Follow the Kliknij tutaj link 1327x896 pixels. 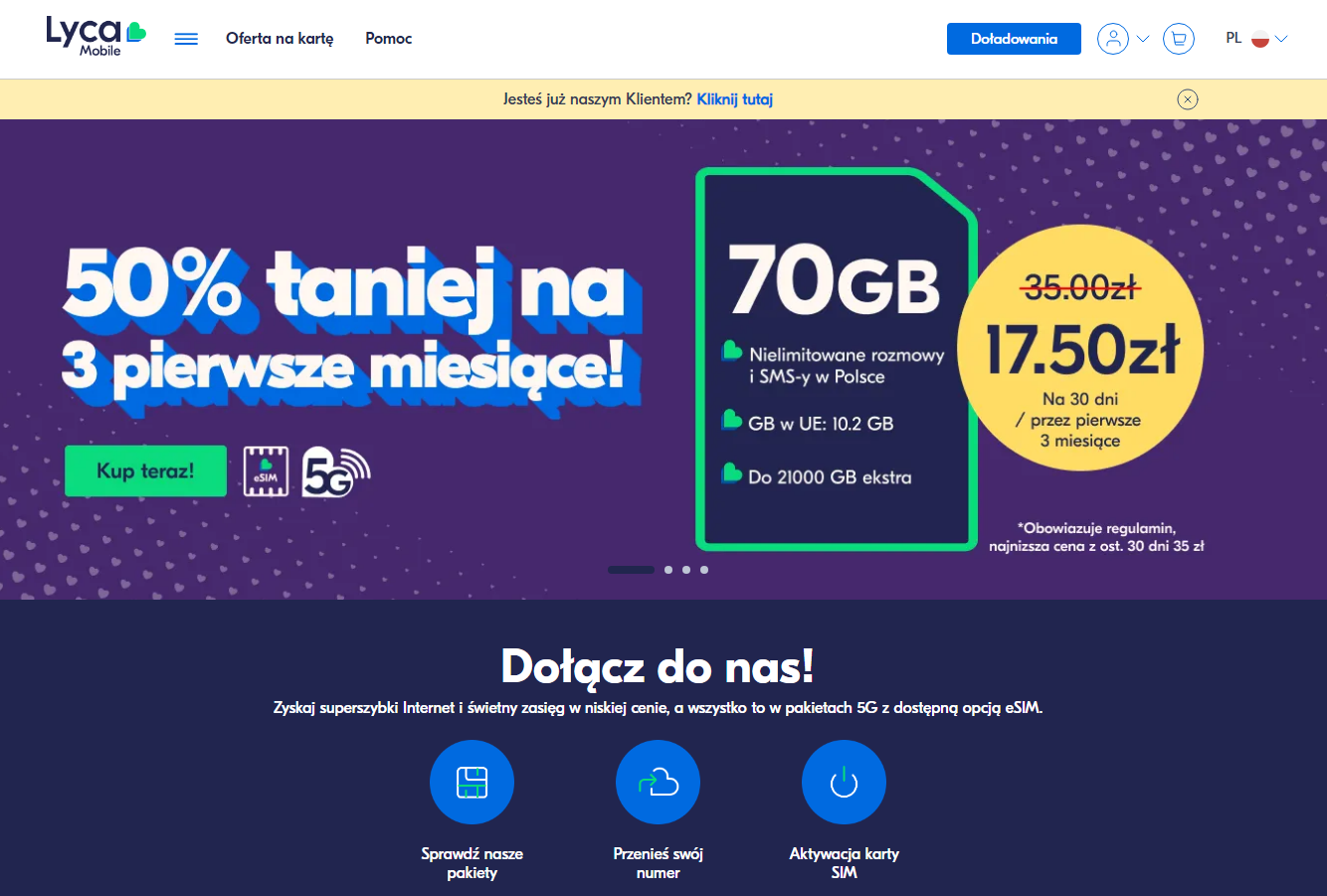734,99
